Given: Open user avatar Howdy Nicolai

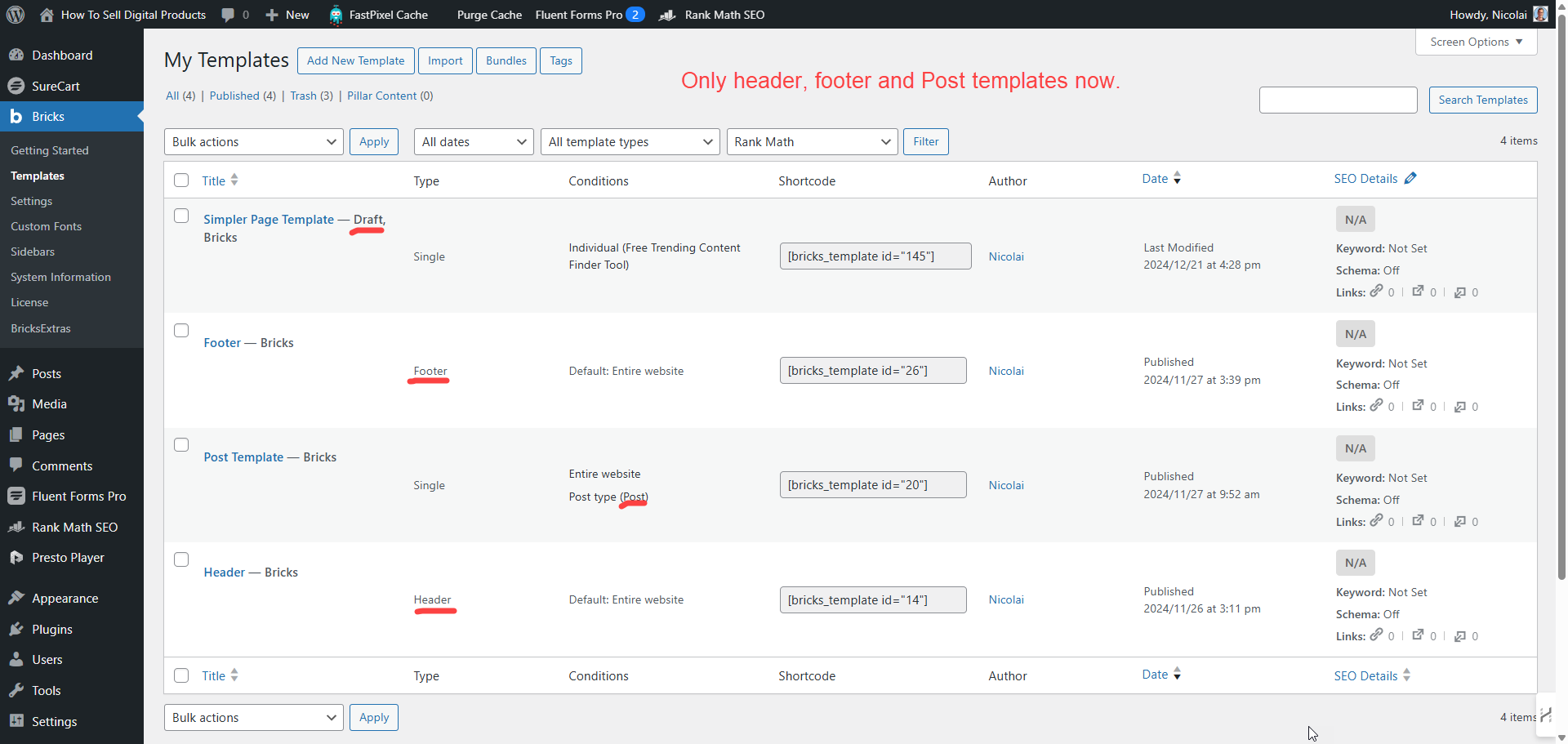Looking at the screenshot, I should click(x=1540, y=15).
